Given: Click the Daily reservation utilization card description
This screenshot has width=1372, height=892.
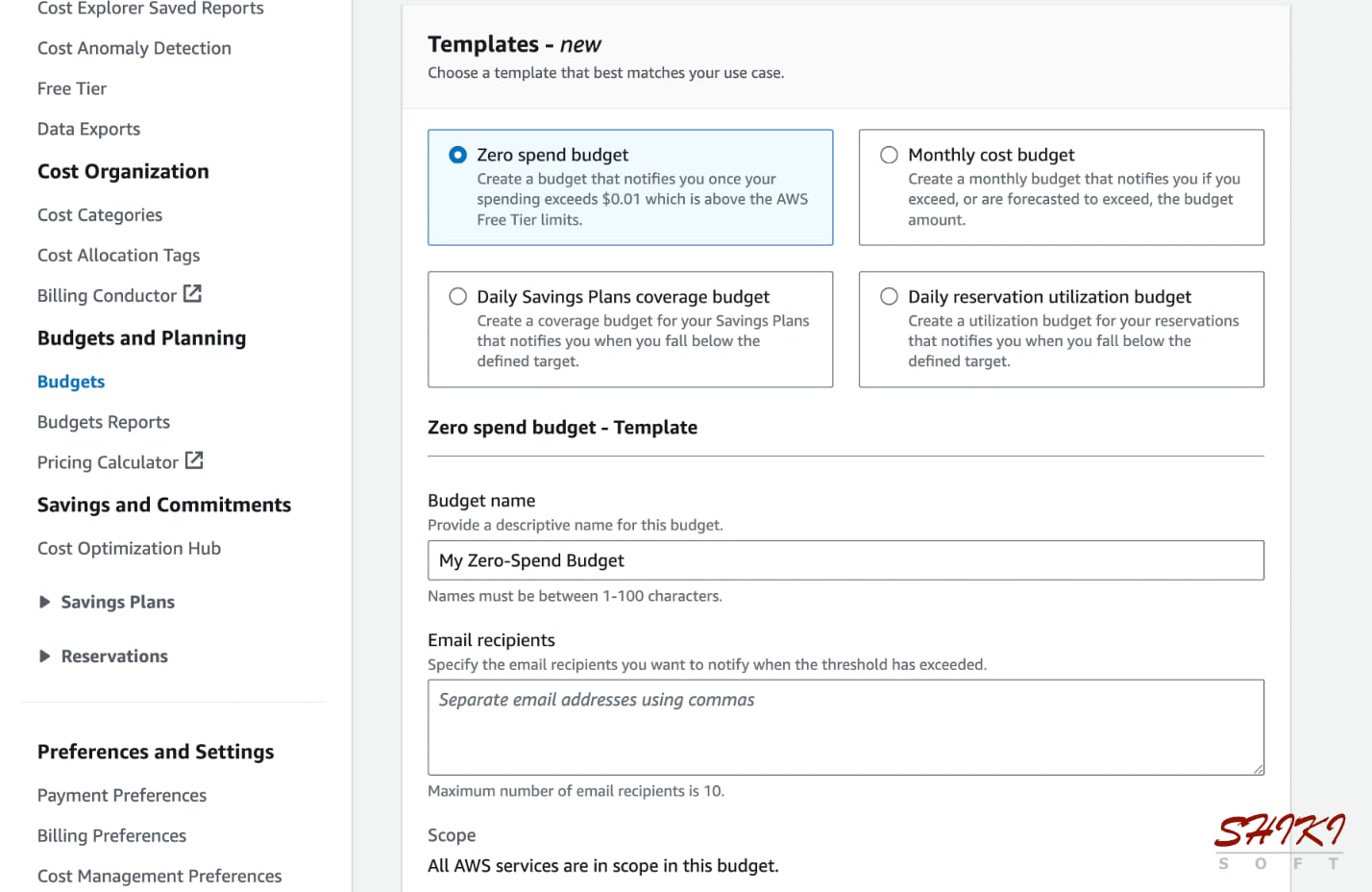Looking at the screenshot, I should (1074, 341).
